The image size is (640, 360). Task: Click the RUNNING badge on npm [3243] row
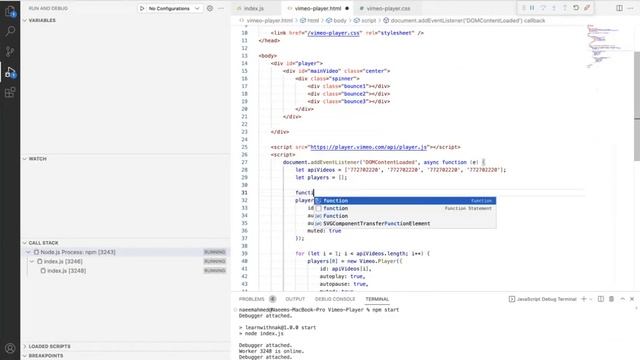[x=215, y=252]
